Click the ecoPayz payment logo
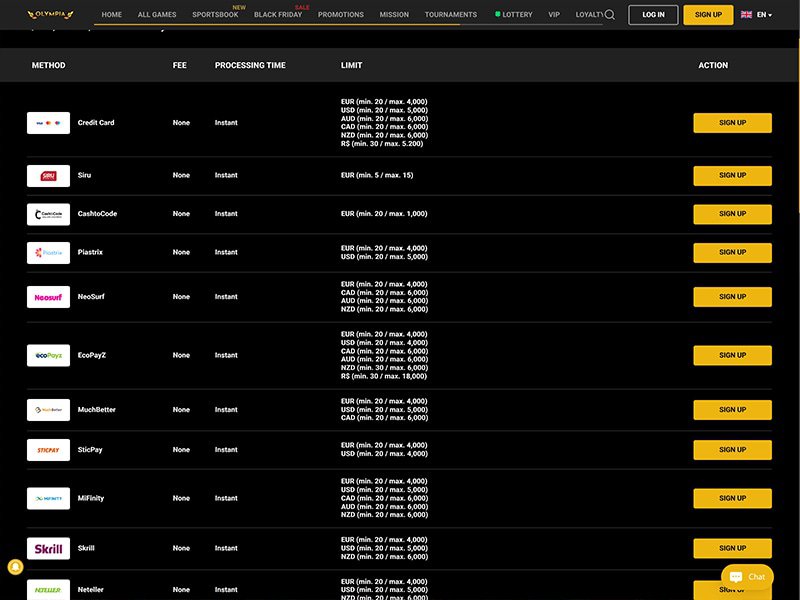The image size is (800, 600). coord(48,356)
